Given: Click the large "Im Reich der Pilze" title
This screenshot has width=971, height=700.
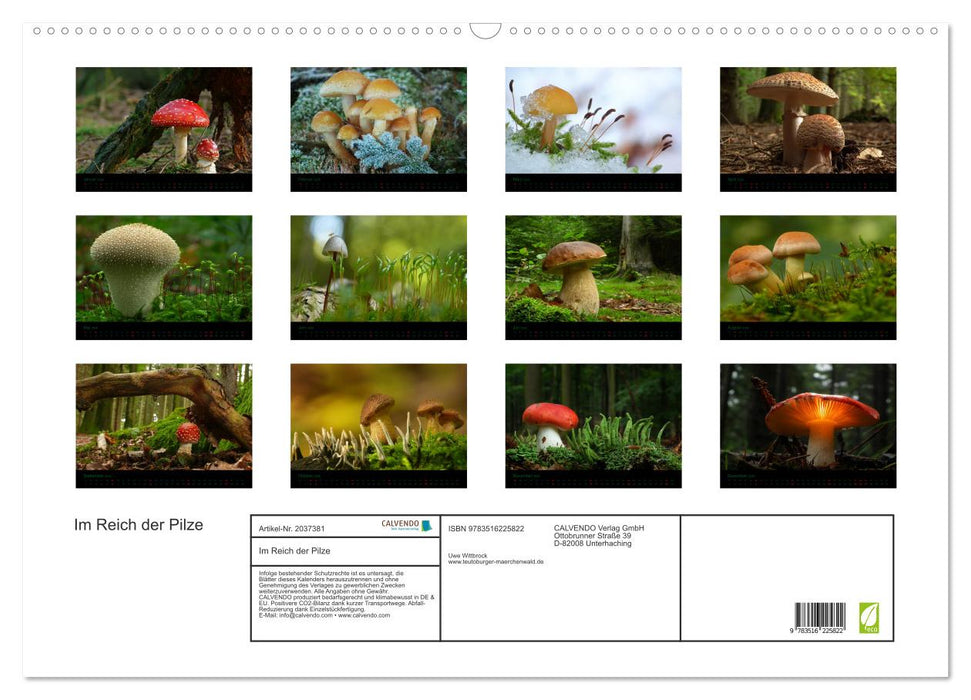Looking at the screenshot, I should click(x=138, y=525).
